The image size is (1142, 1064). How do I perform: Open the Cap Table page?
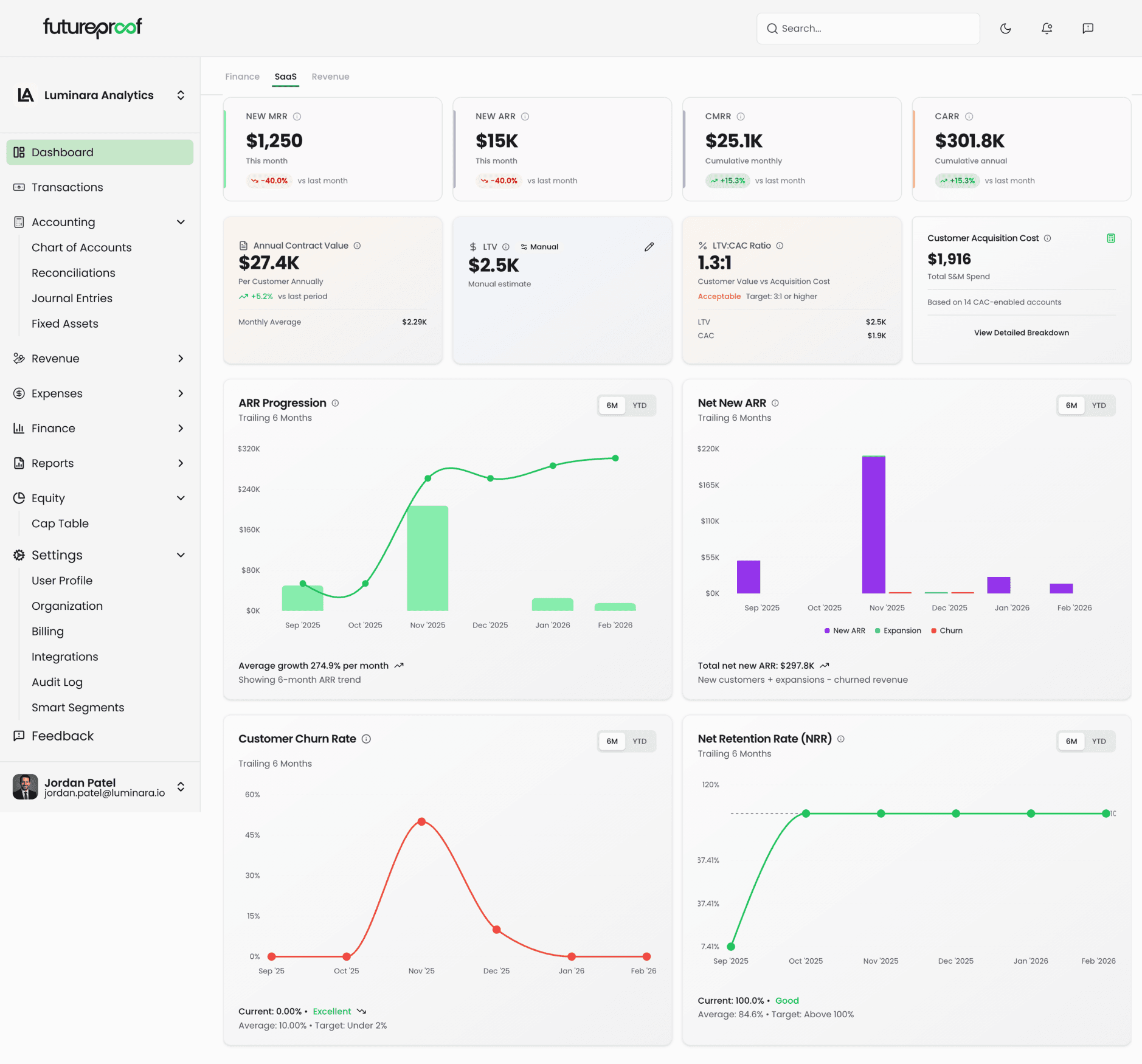[60, 523]
